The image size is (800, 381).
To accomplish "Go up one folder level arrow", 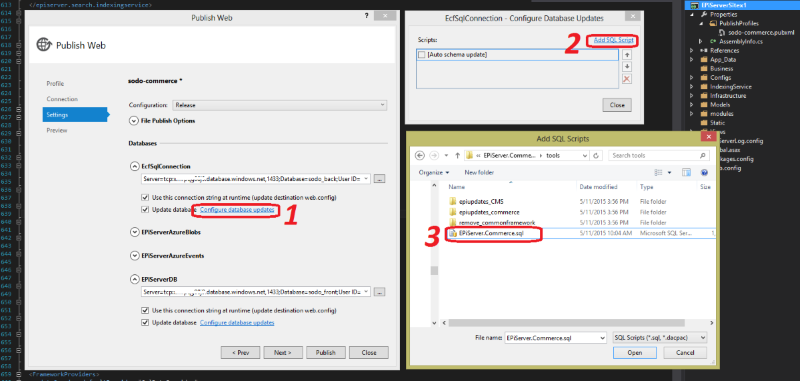I will click(457, 155).
